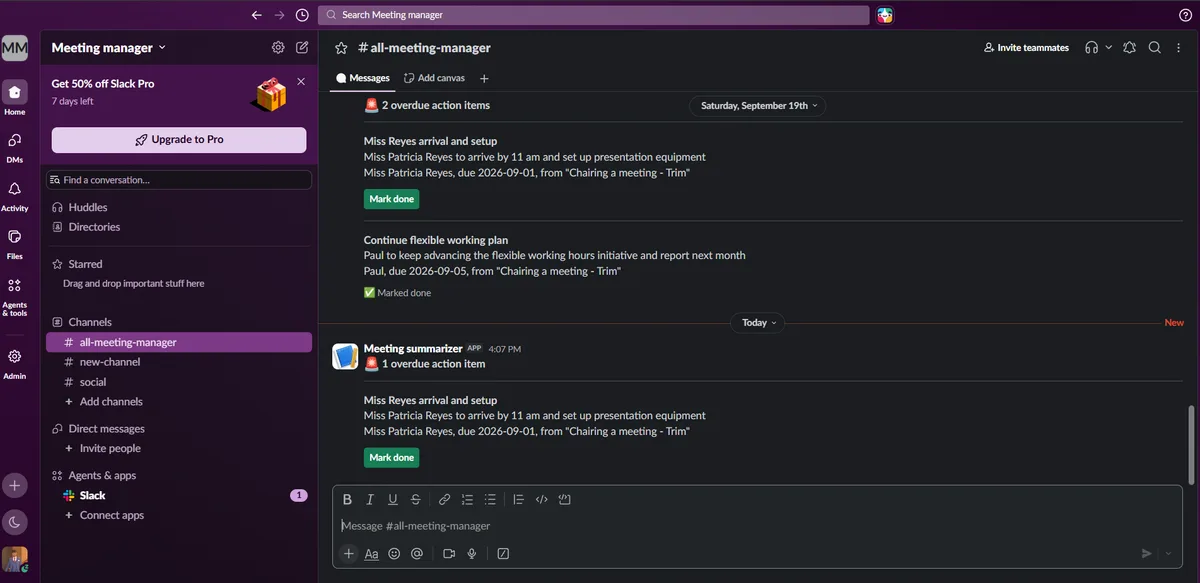Insert a link in the message
This screenshot has width=1200, height=583.
click(x=445, y=500)
